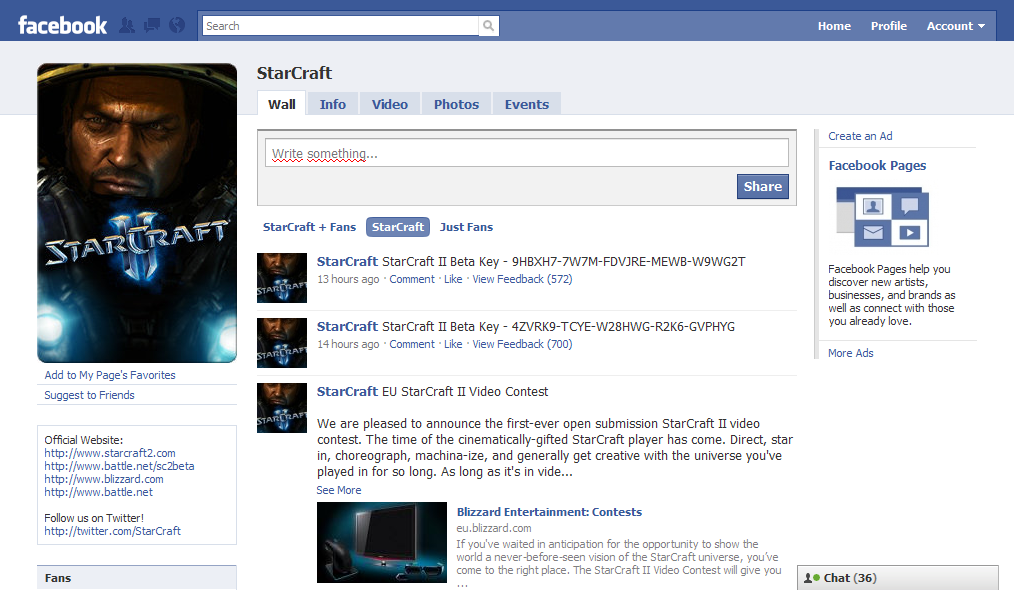Click the More Ads link

point(850,353)
